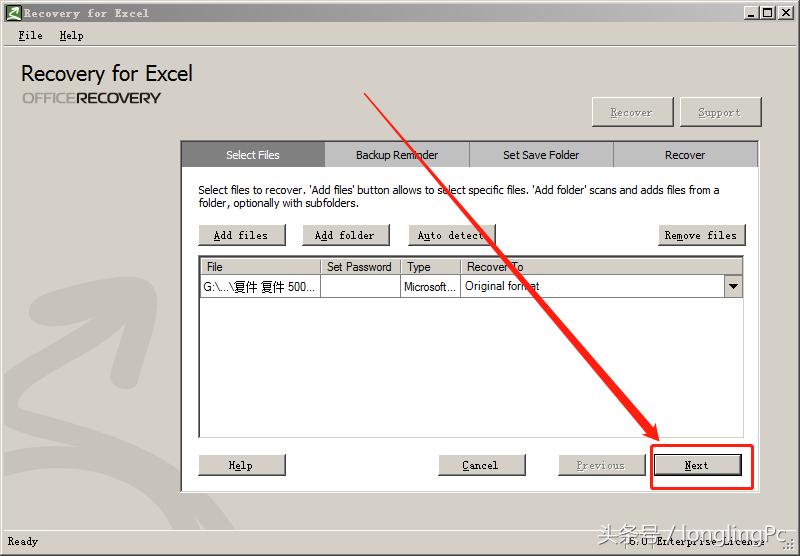The width and height of the screenshot is (800, 556).
Task: Click the Cancel button
Action: pyautogui.click(x=481, y=465)
